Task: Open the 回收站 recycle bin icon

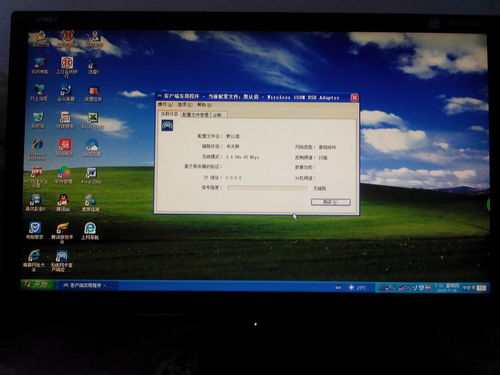Action: point(38,120)
